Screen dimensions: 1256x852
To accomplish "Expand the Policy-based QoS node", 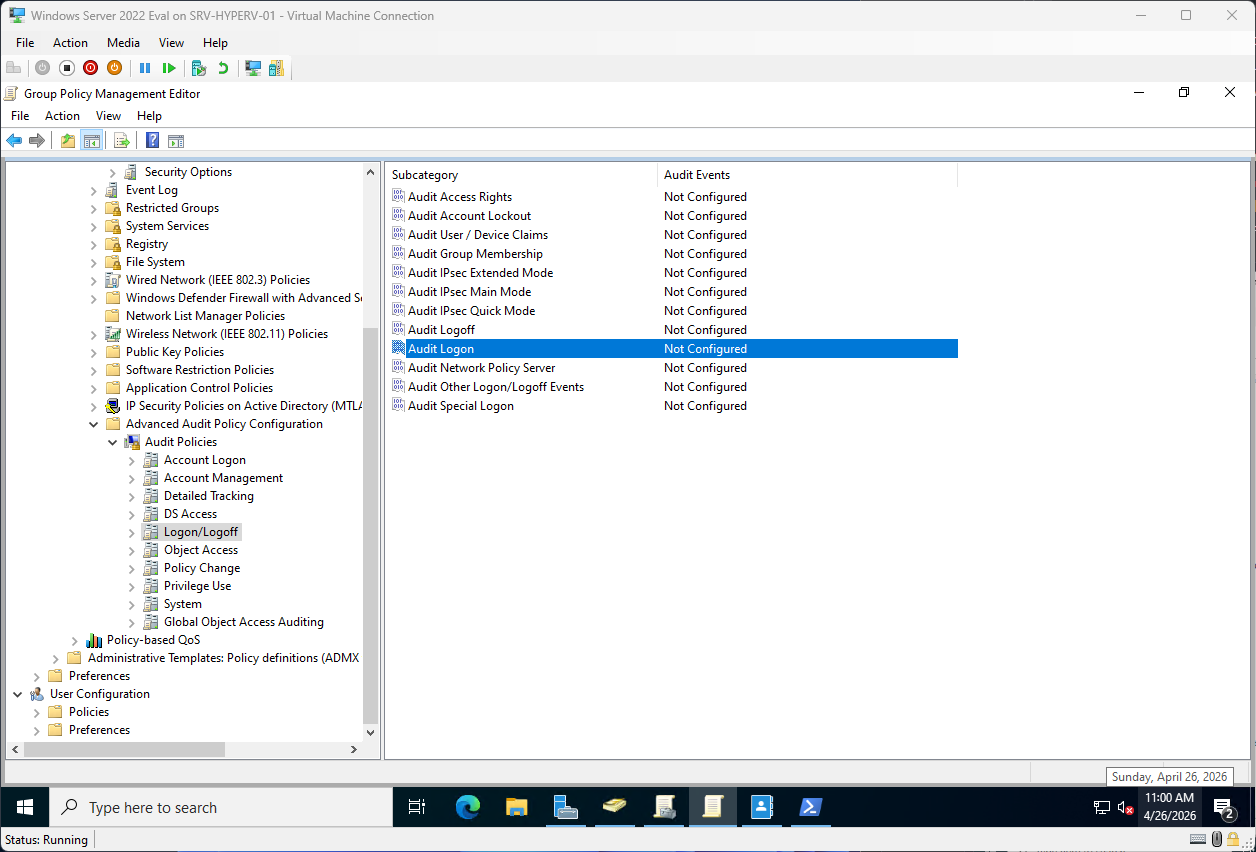I will (x=75, y=640).
